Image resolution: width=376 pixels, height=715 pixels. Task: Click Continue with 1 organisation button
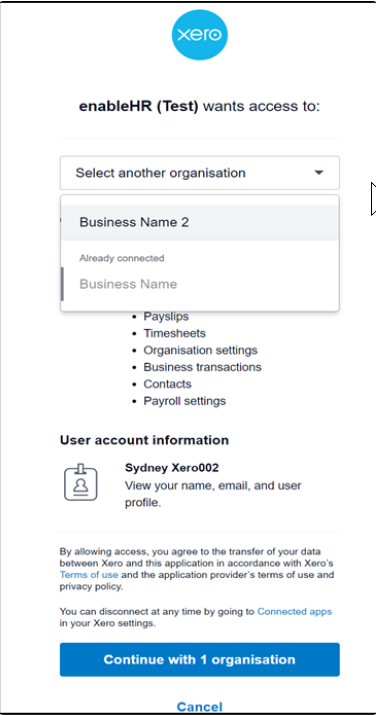(200, 659)
